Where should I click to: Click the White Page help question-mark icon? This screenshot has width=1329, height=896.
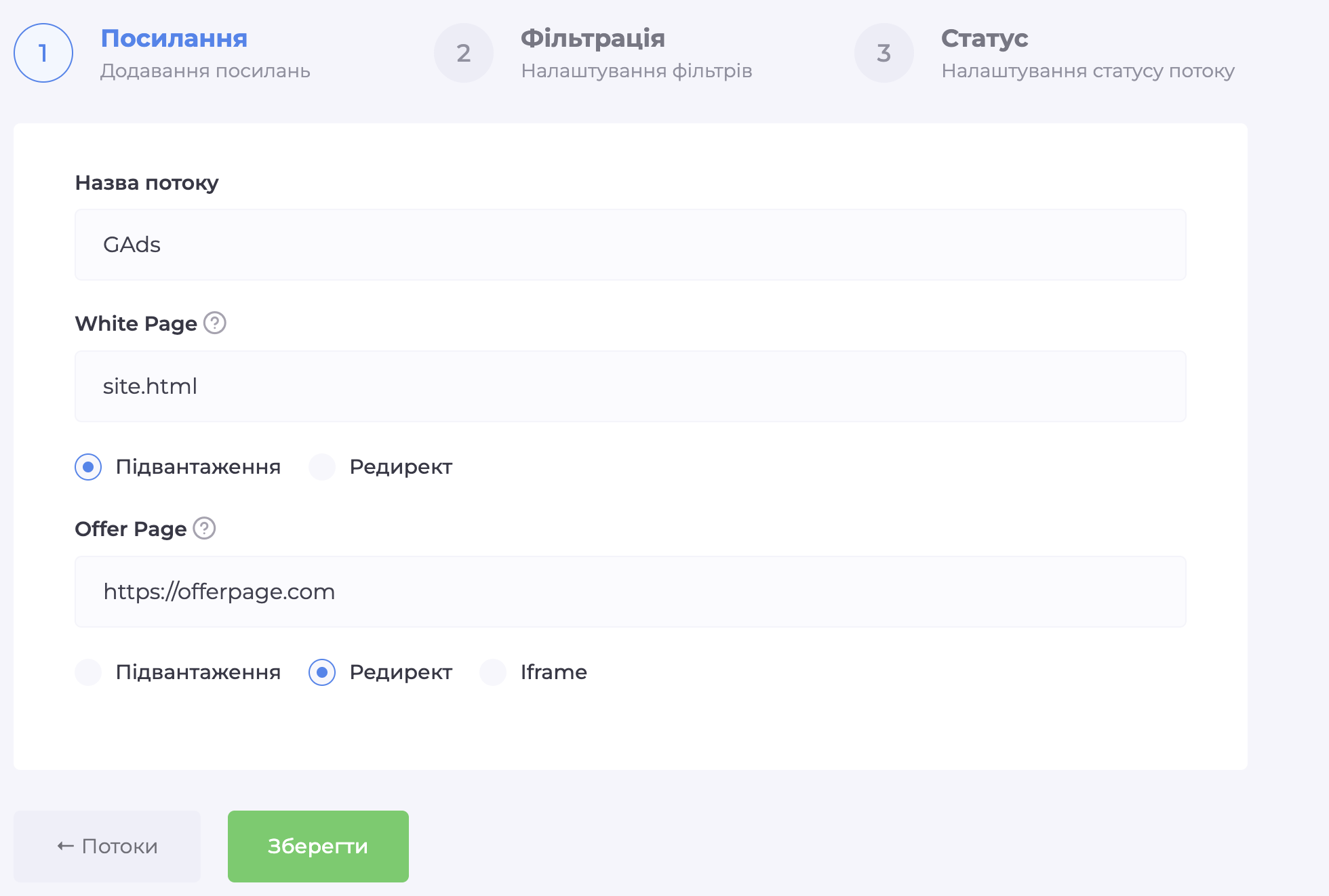coord(215,323)
